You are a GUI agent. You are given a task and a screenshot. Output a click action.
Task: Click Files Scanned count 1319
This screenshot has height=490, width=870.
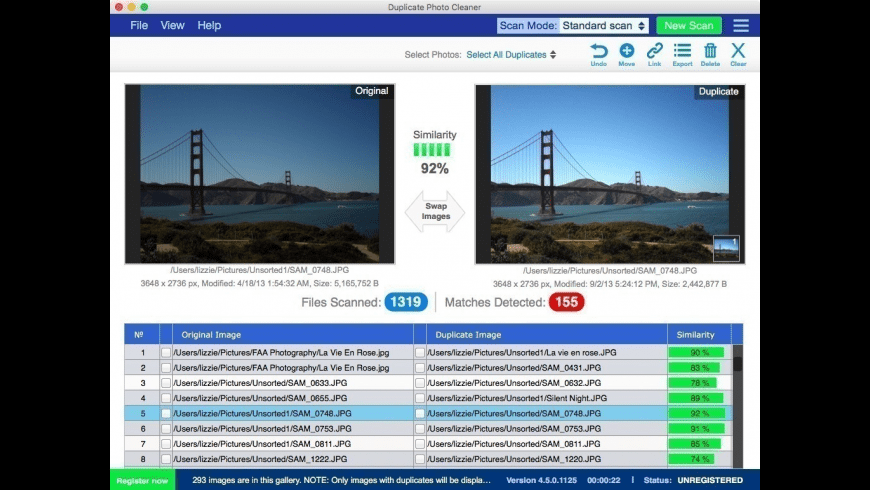pyautogui.click(x=406, y=302)
